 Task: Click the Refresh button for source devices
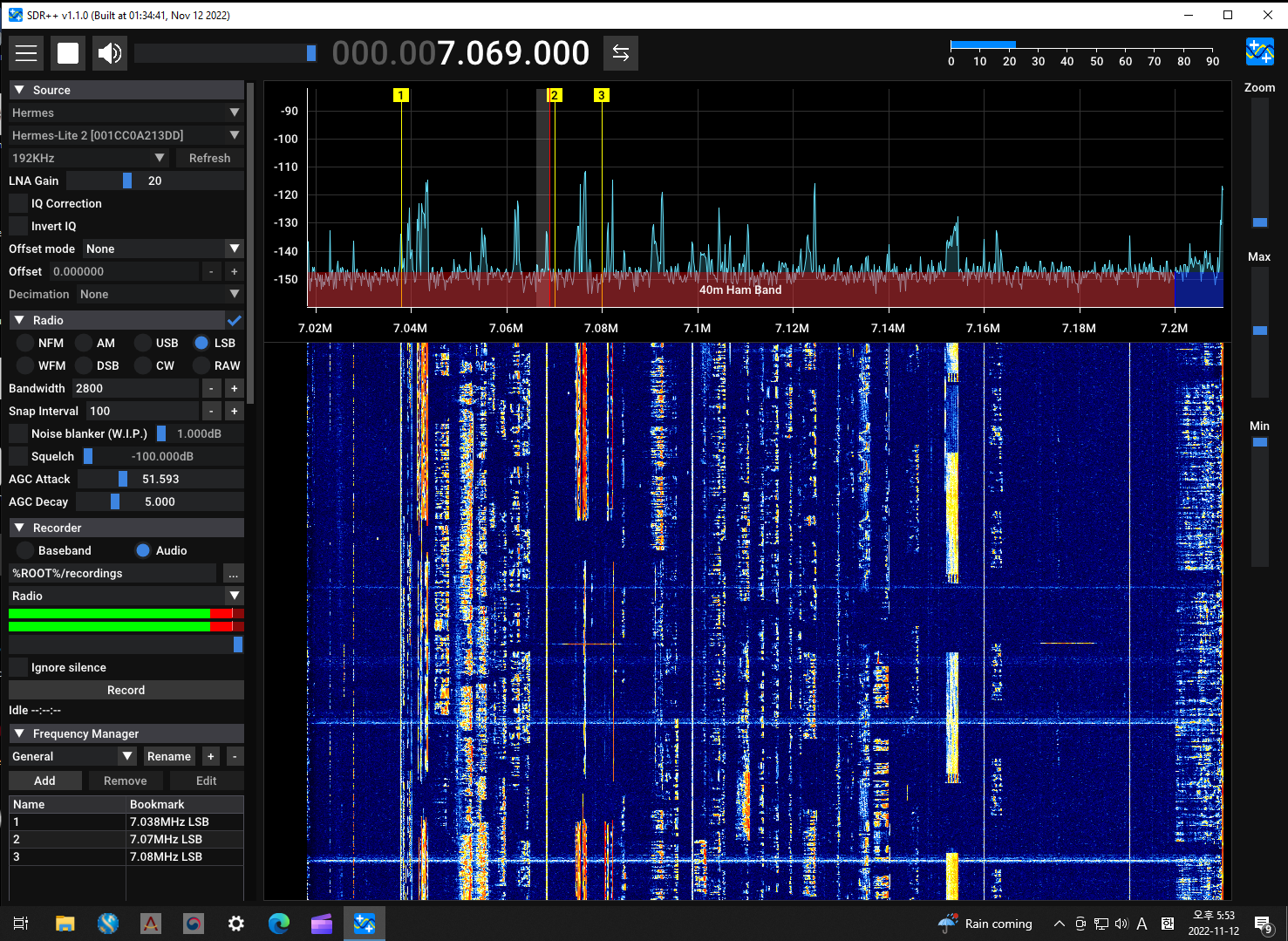pos(209,159)
